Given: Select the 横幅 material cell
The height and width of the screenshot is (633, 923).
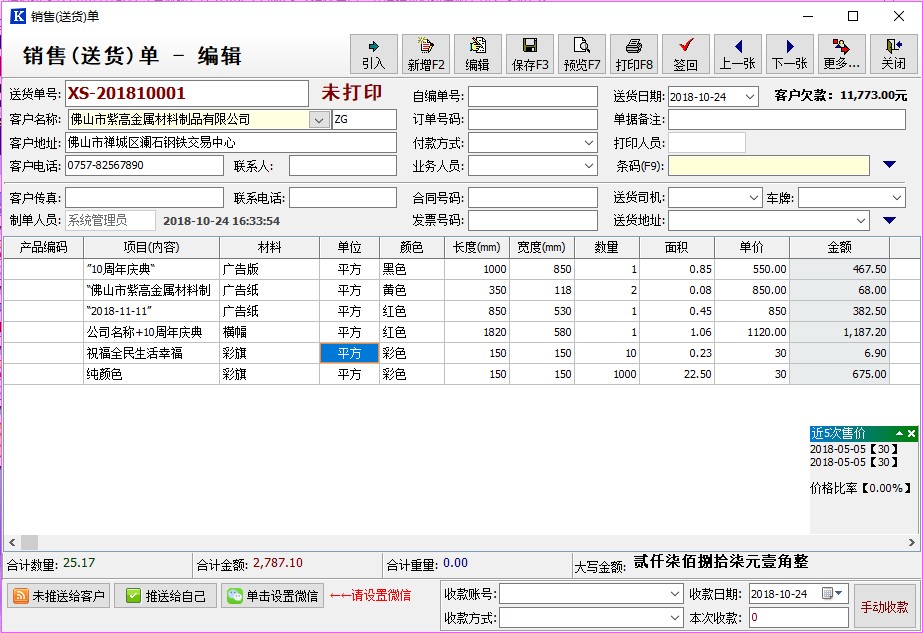Looking at the screenshot, I should click(270, 332).
